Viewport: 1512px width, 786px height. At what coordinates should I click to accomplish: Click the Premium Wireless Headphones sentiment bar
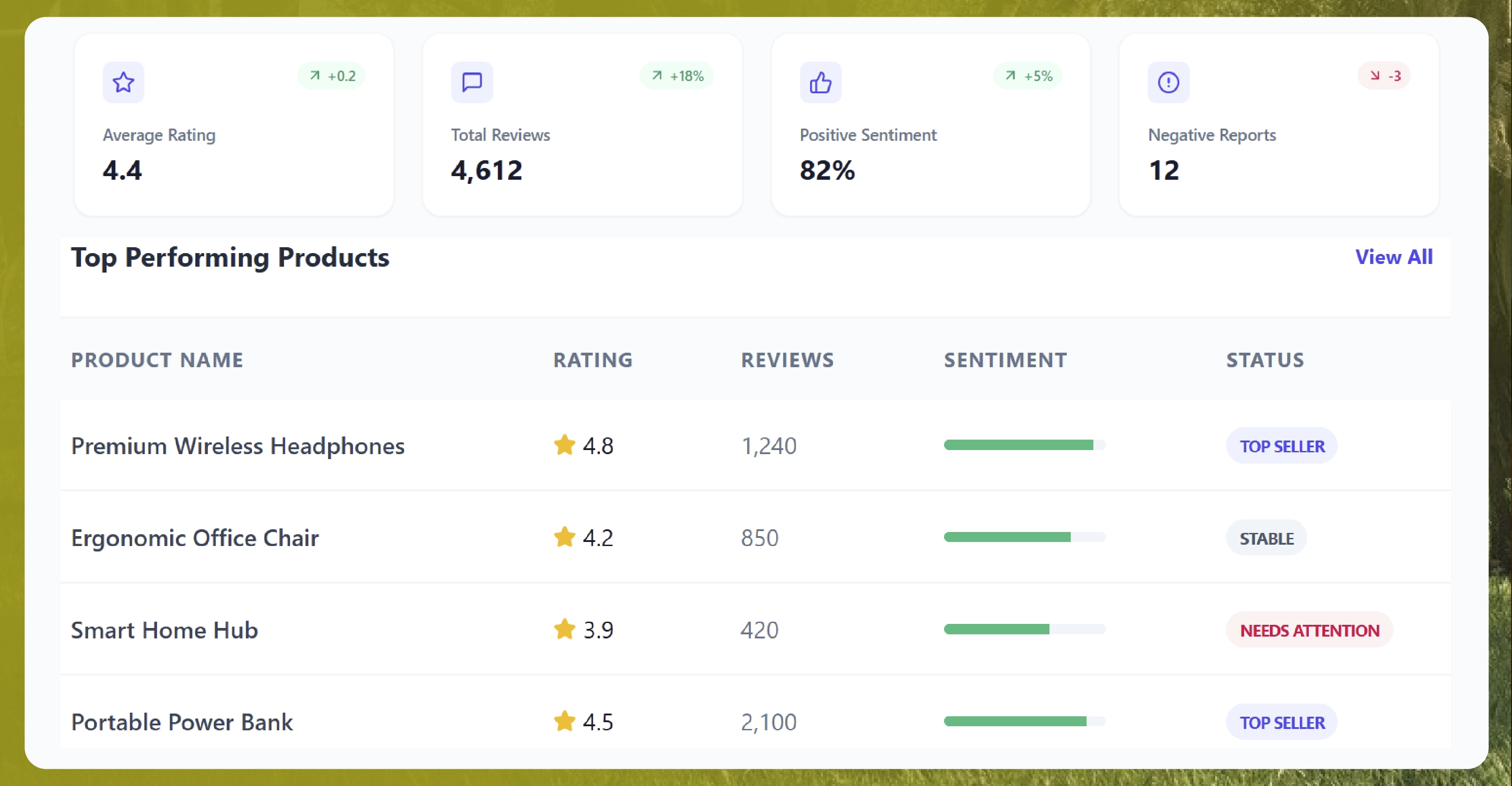click(1024, 445)
